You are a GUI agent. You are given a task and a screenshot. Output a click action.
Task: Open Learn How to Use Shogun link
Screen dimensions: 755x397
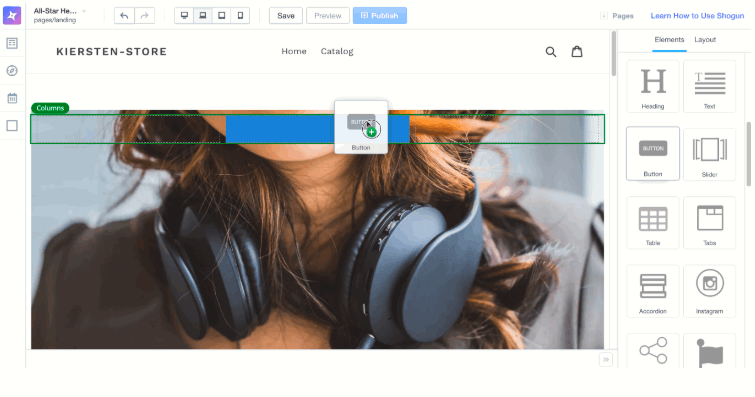coord(697,16)
